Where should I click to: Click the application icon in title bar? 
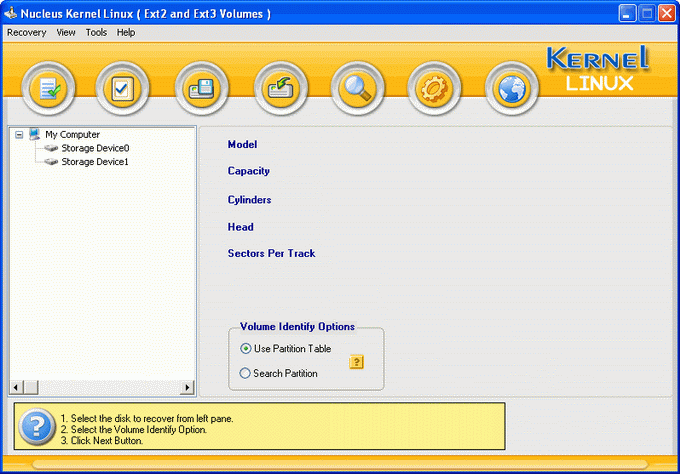10,13
